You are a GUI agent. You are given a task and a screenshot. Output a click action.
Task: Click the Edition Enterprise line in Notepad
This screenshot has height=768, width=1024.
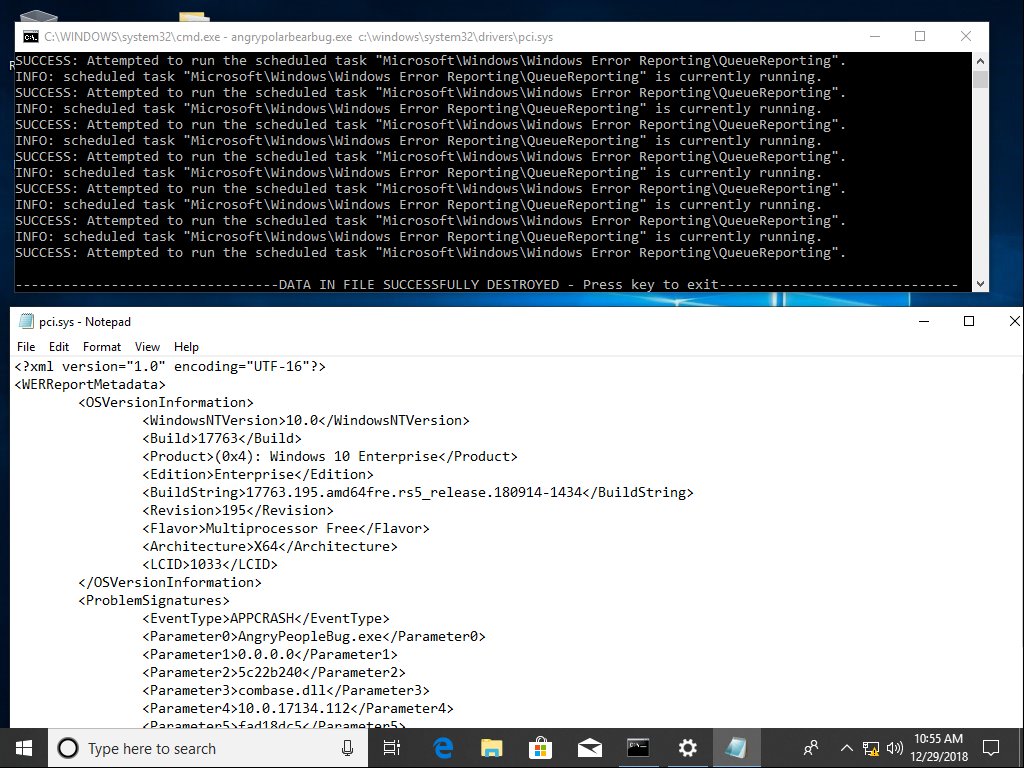(x=258, y=475)
